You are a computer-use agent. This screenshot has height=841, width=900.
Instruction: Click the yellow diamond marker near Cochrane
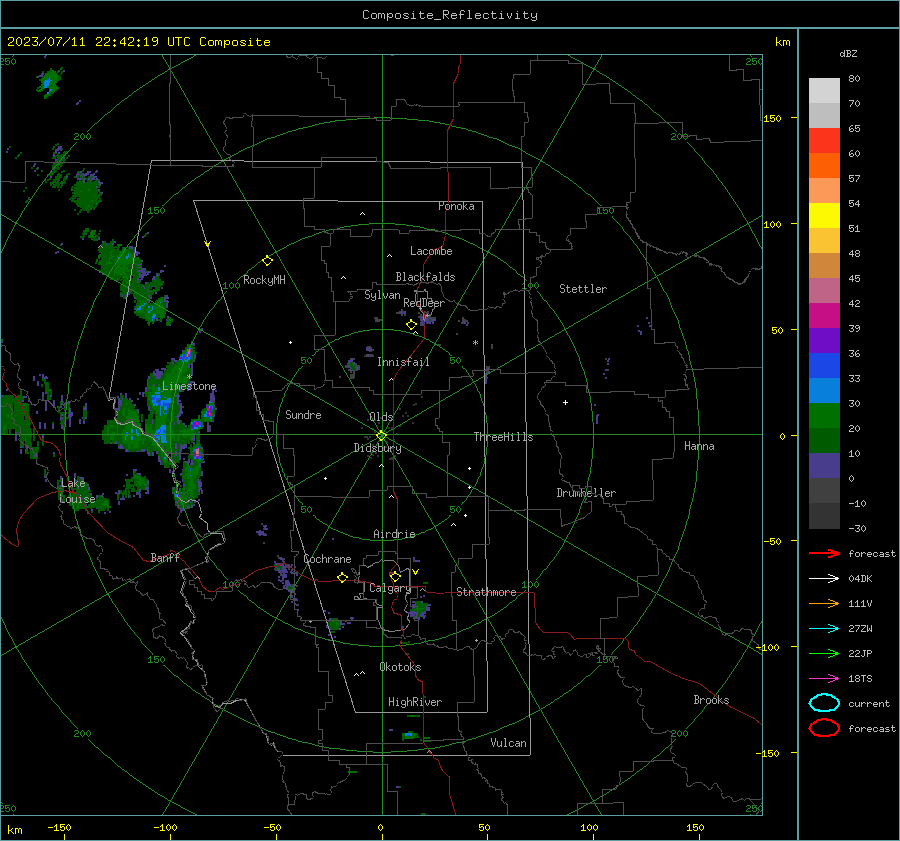342,577
